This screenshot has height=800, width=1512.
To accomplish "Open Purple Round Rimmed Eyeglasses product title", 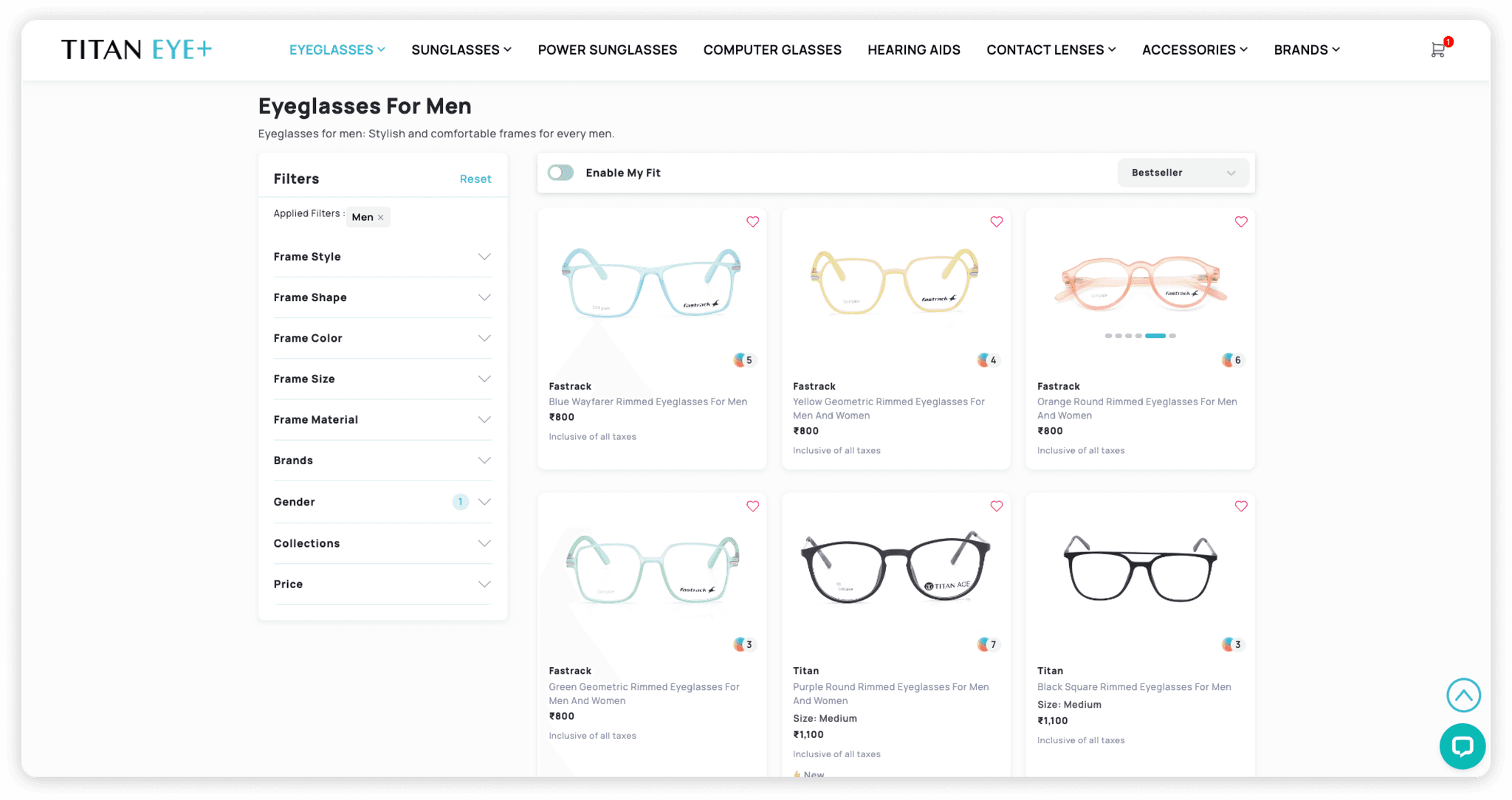I will [x=891, y=694].
